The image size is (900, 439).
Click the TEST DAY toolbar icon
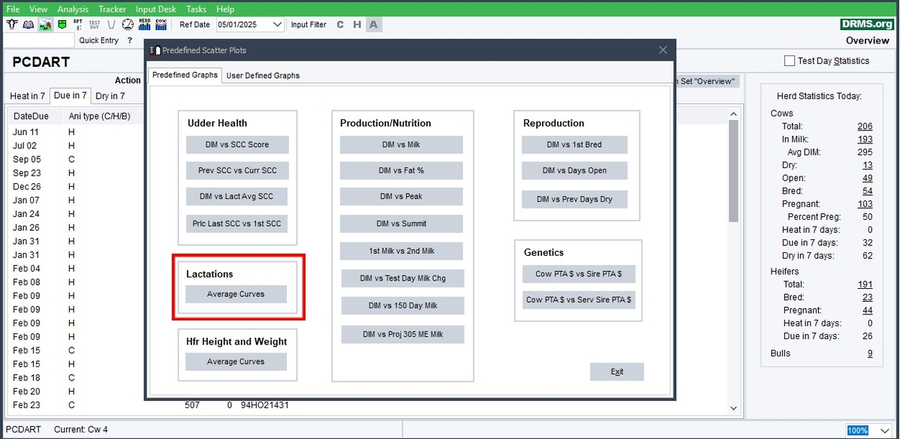tap(95, 25)
